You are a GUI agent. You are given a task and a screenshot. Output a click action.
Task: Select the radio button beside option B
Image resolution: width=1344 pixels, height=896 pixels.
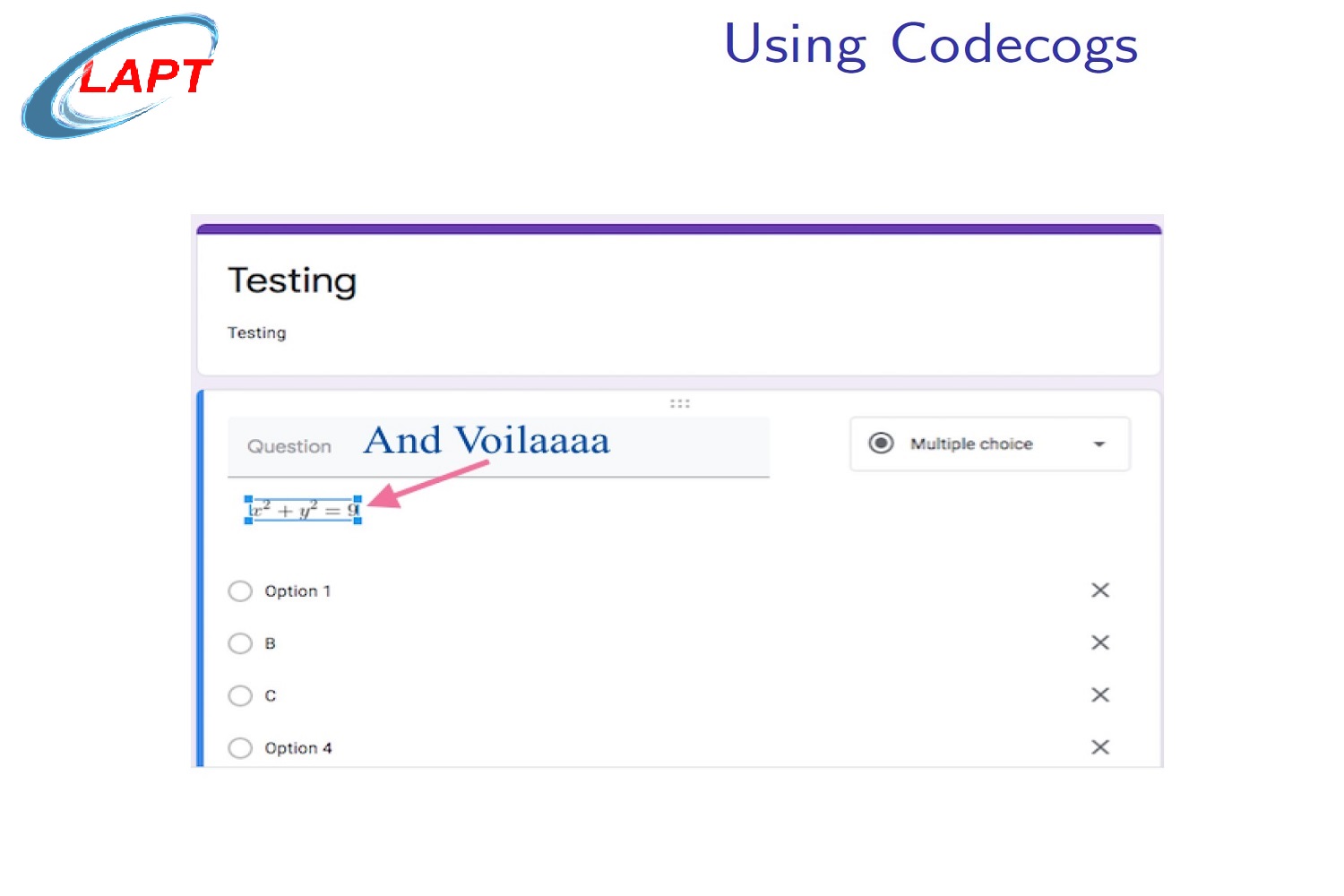click(x=240, y=642)
